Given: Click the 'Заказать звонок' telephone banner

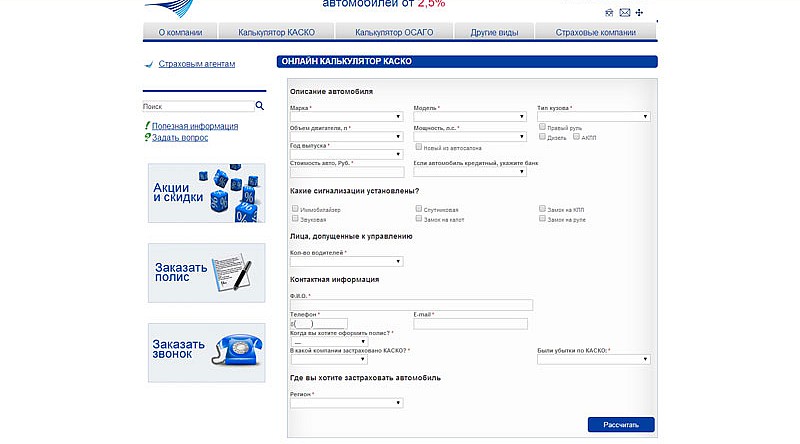Looking at the screenshot, I should coord(206,352).
